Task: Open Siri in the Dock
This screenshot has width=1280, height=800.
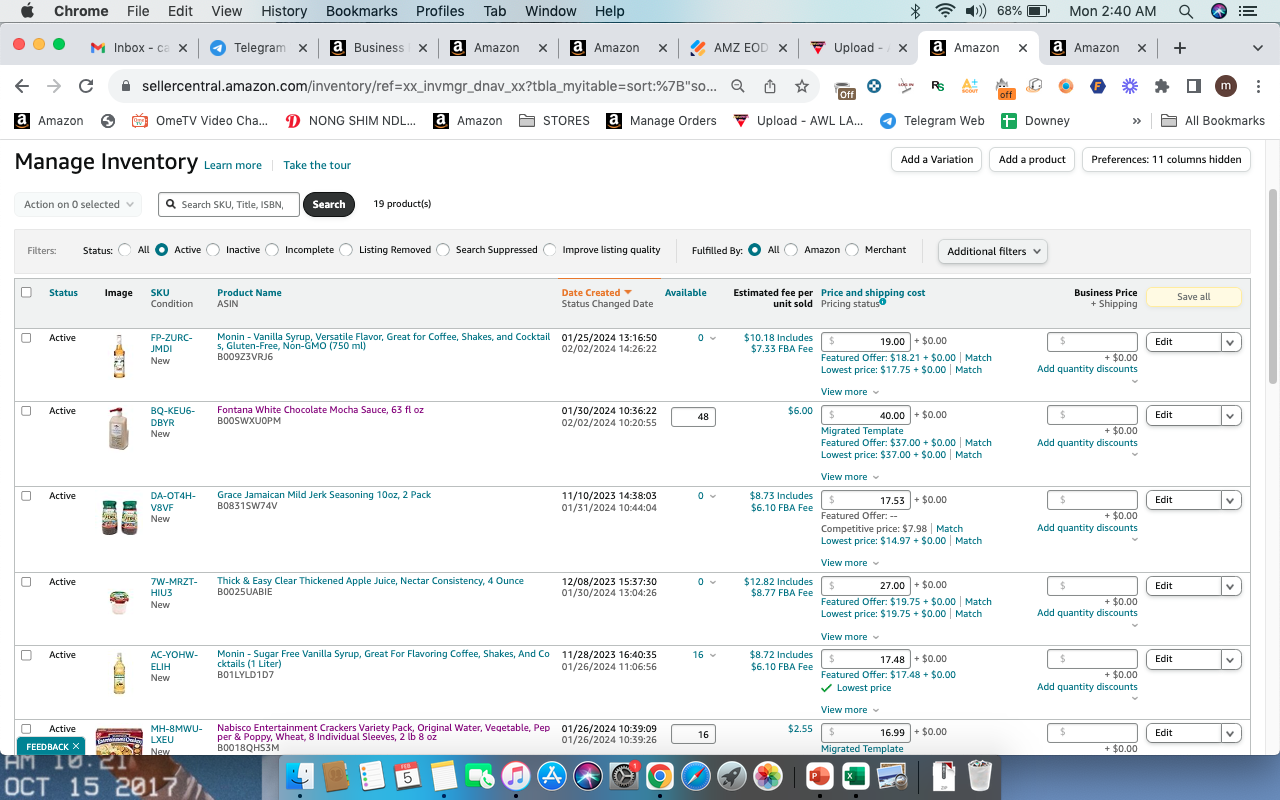Action: pos(588,775)
